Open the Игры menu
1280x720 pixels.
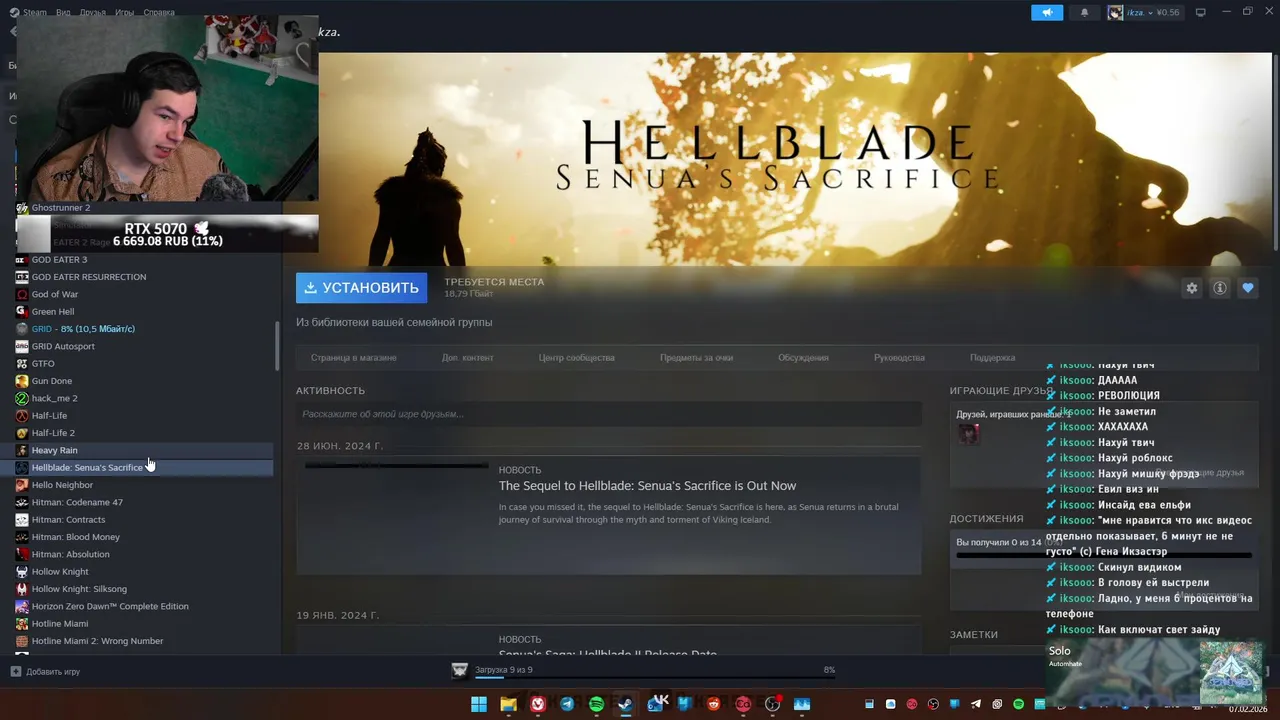pos(124,13)
